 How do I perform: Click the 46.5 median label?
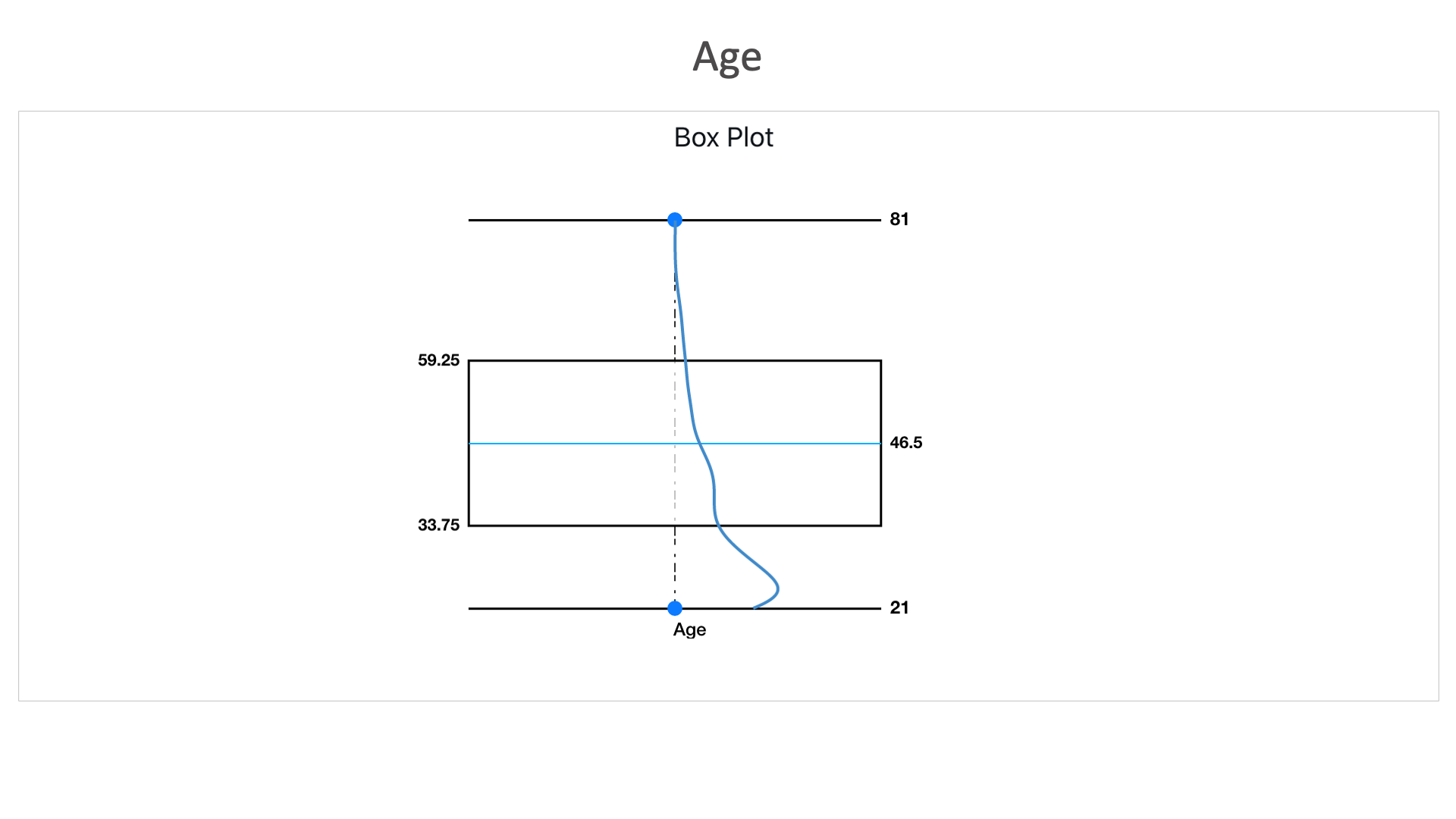pos(906,443)
